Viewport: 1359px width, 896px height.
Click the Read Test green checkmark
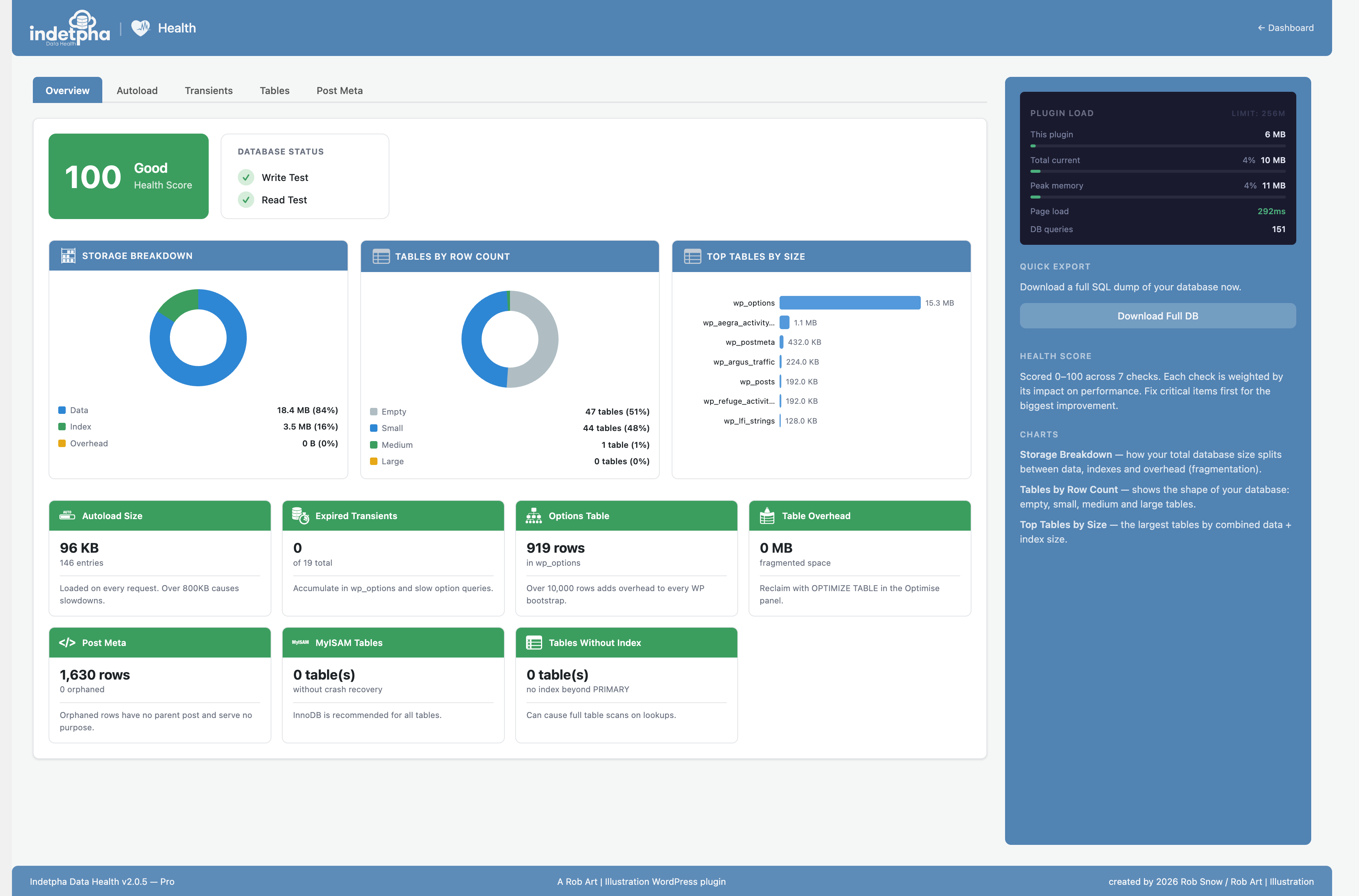tap(246, 199)
